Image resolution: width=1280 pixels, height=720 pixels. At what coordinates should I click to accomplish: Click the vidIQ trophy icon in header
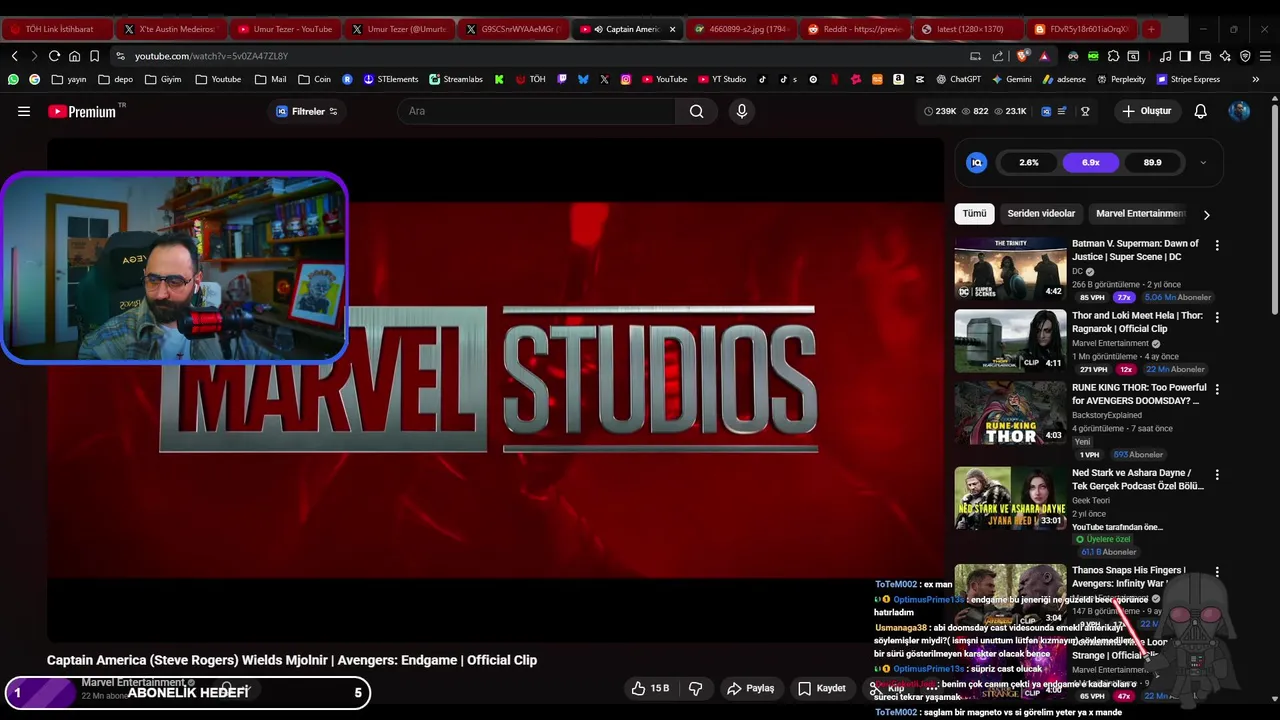tap(1085, 111)
